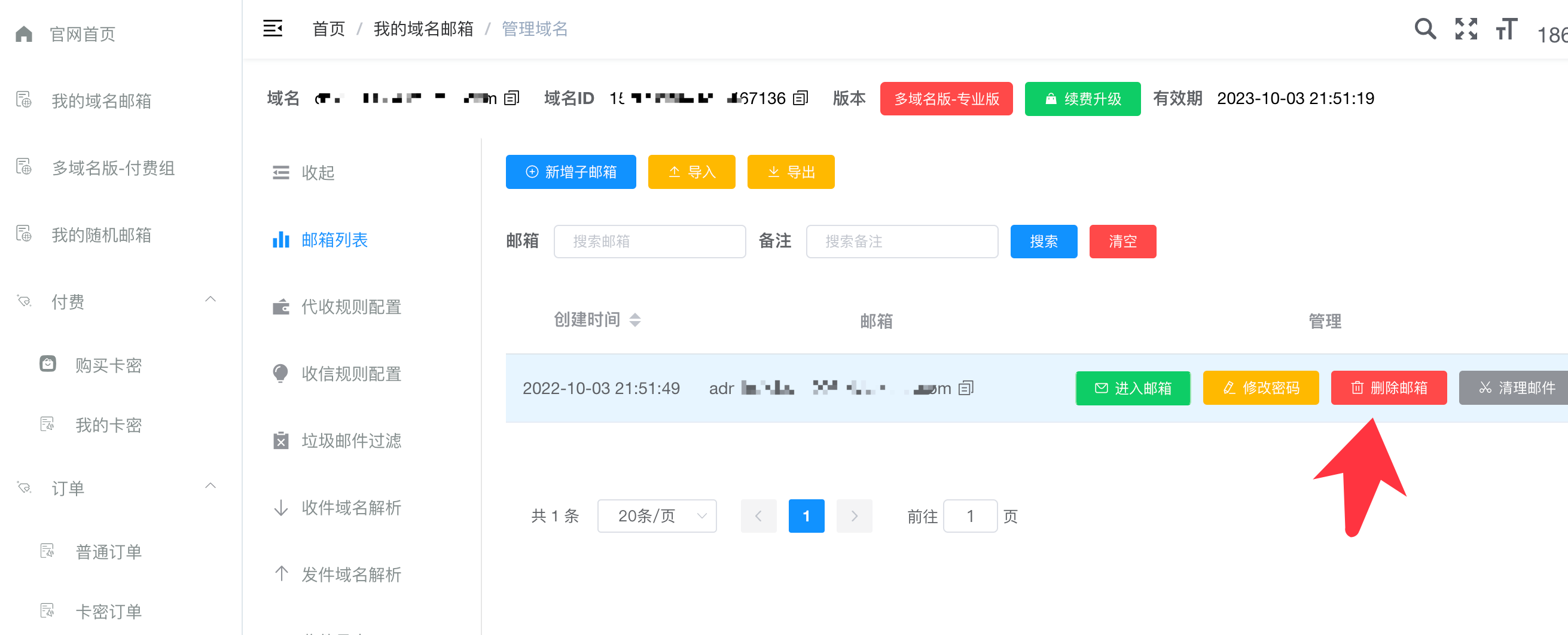Copy the adr mailbox address
The width and height of the screenshot is (1568, 635).
(x=966, y=388)
